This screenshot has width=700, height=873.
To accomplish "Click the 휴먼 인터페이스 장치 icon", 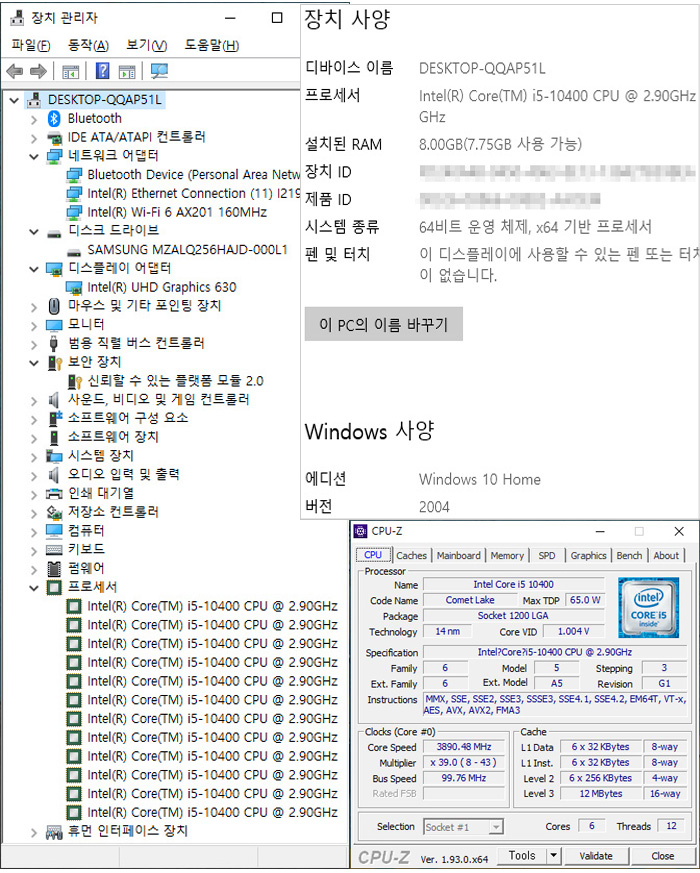I will [54, 832].
